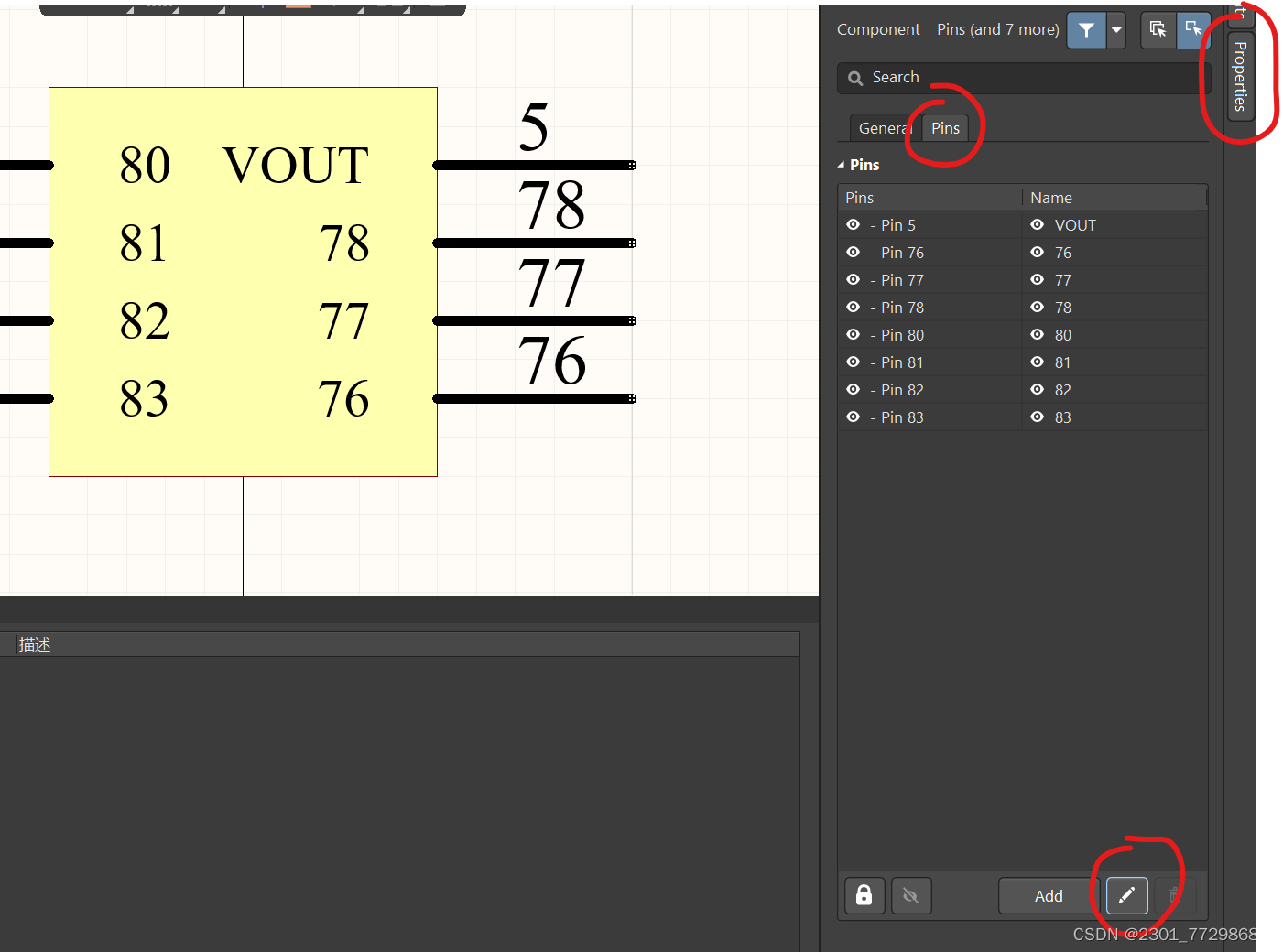
Task: Toggle visibility eye for Pin 77
Action: 854,280
